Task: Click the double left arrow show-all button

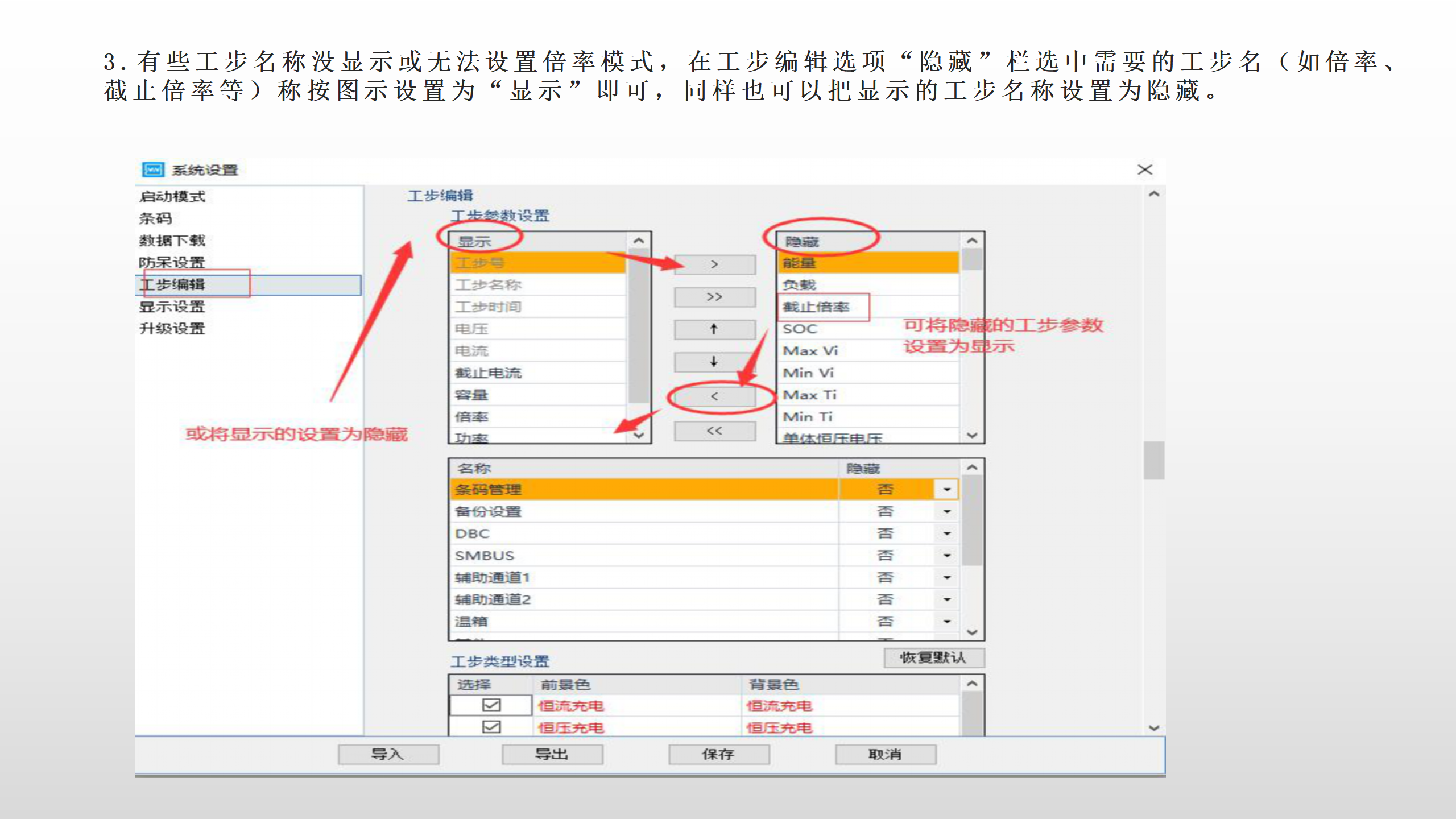Action: coord(714,431)
